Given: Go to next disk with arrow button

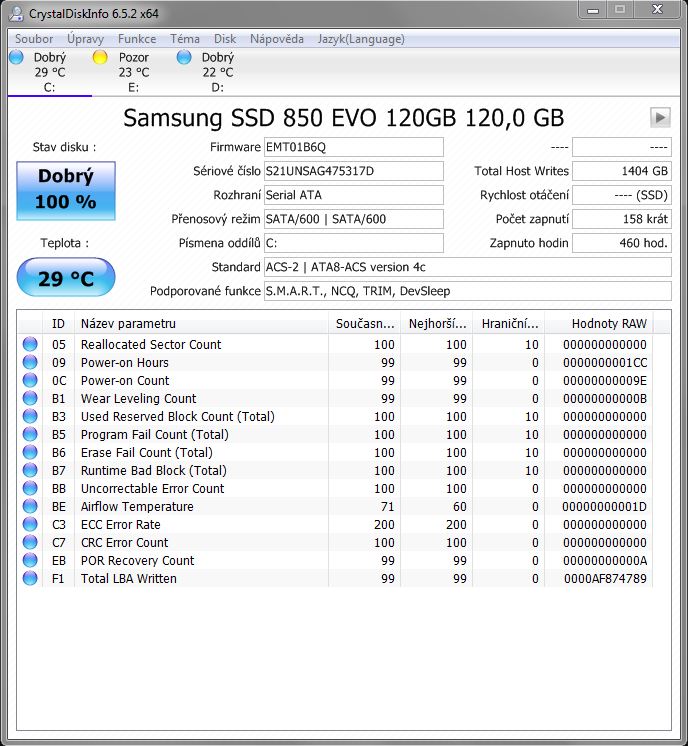Looking at the screenshot, I should (x=660, y=118).
